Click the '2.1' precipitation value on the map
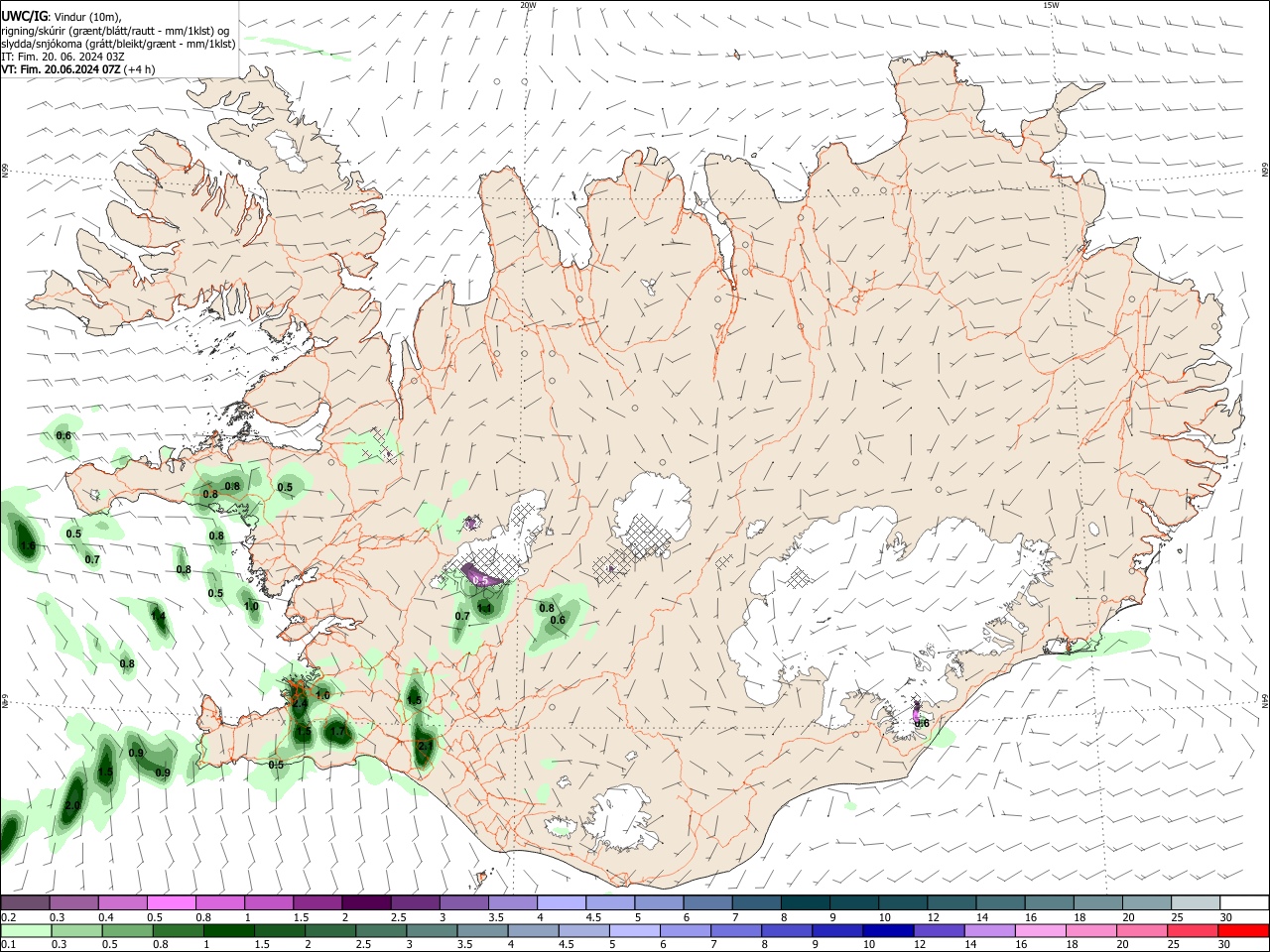This screenshot has width=1270, height=952. point(425,746)
